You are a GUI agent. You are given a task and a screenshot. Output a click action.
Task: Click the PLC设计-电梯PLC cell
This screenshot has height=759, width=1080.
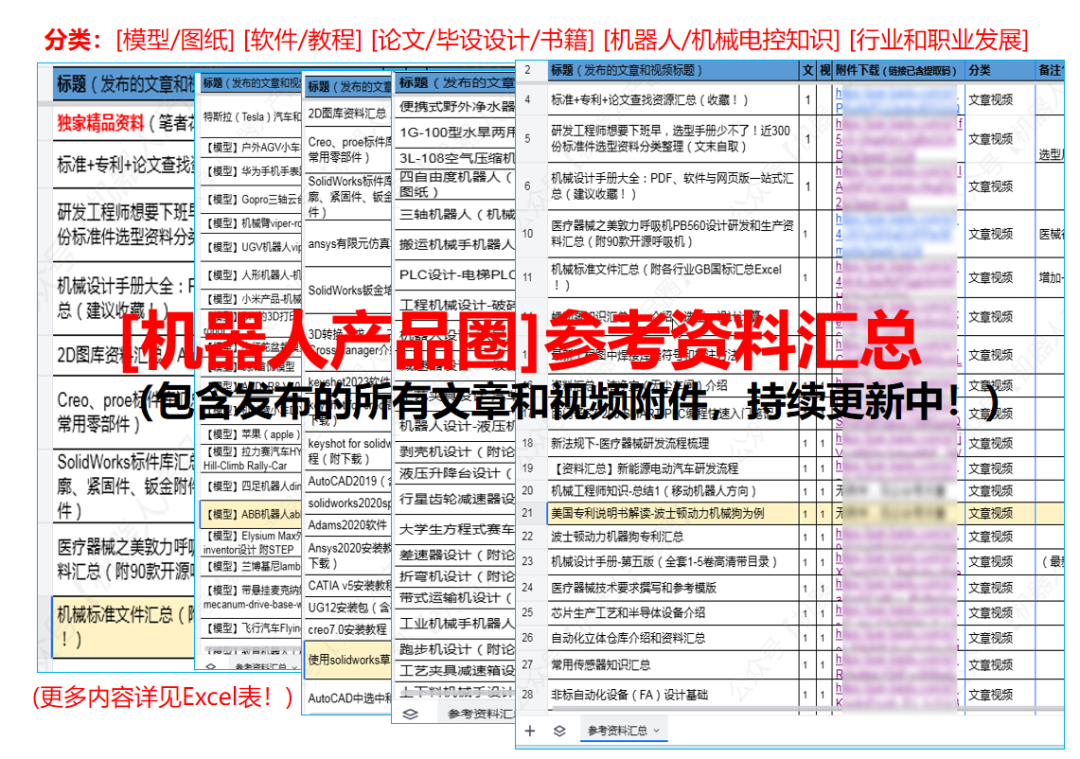click(x=457, y=275)
